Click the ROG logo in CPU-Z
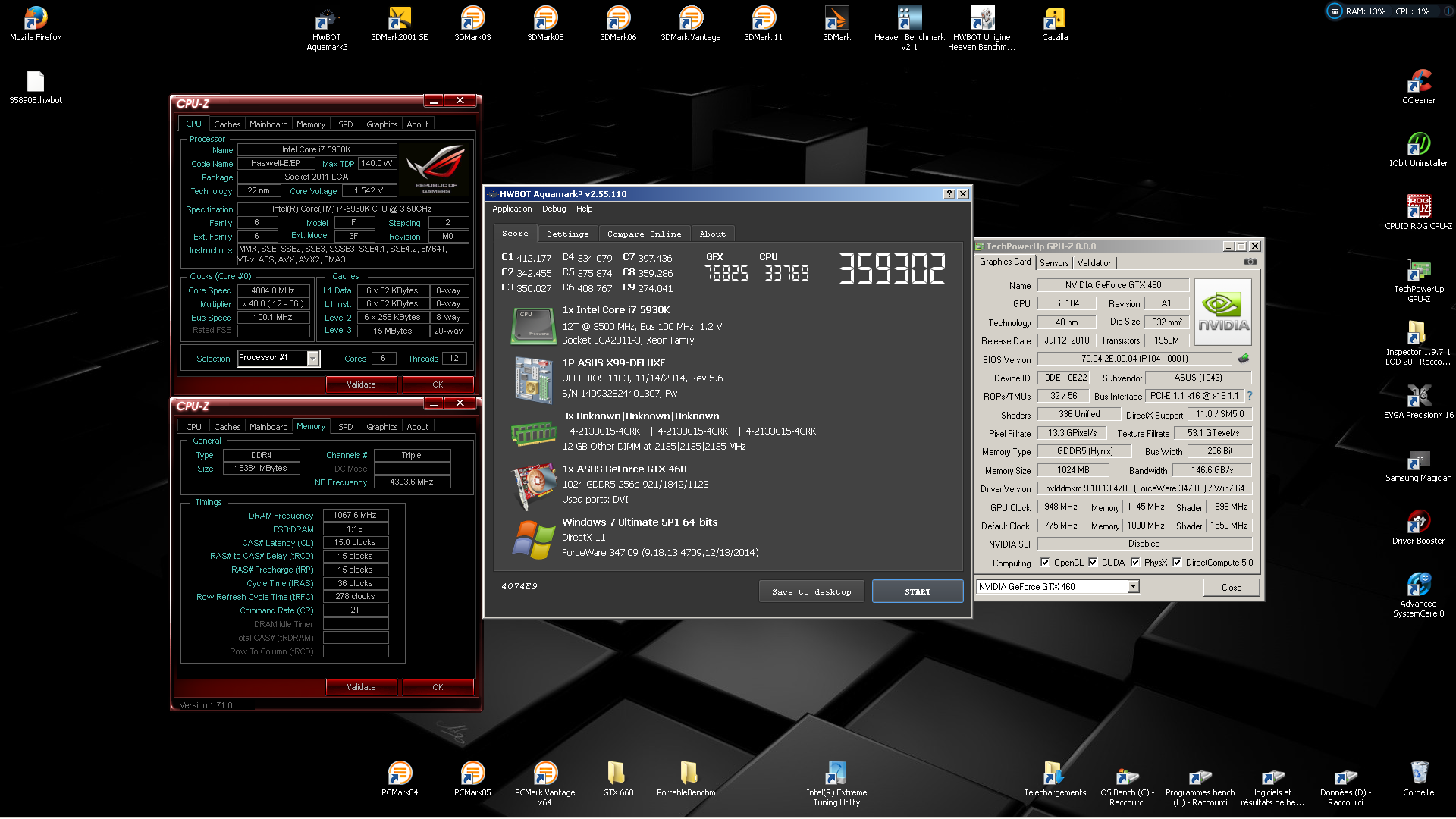Image resolution: width=1456 pixels, height=819 pixels. pyautogui.click(x=435, y=168)
